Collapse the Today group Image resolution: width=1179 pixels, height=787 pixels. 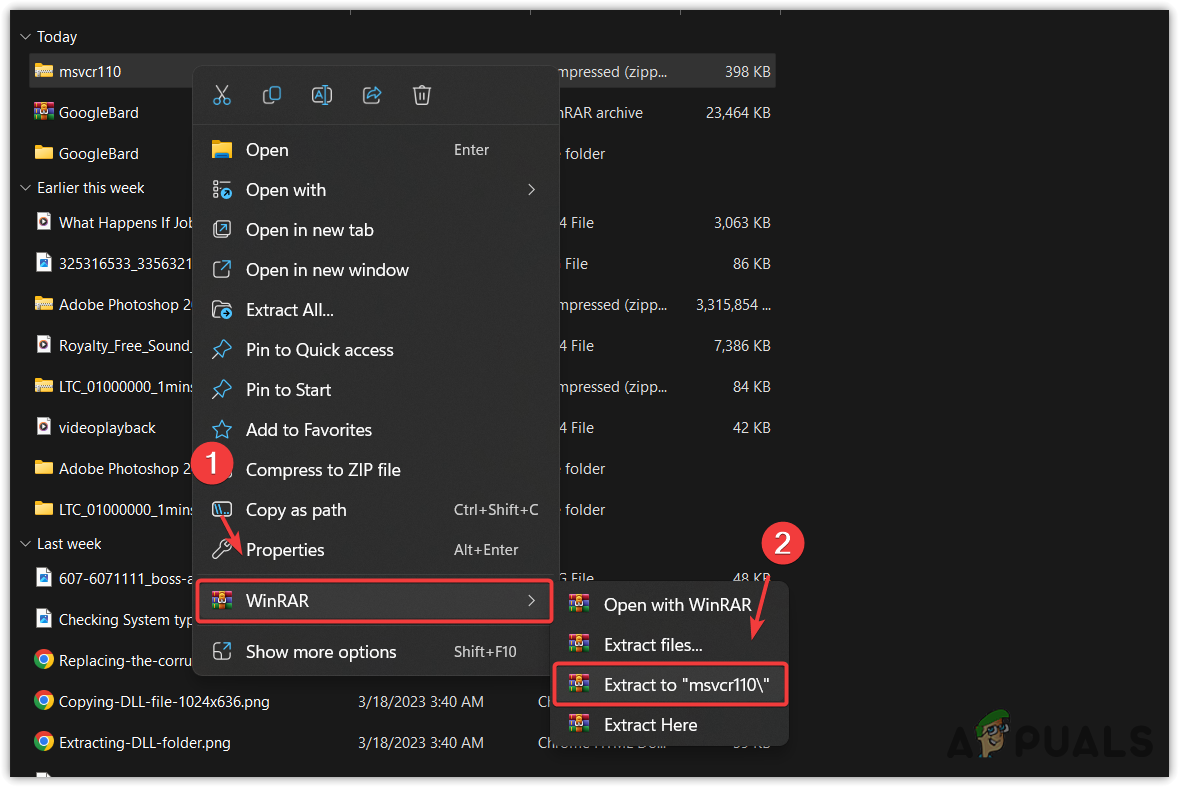pyautogui.click(x=24, y=36)
